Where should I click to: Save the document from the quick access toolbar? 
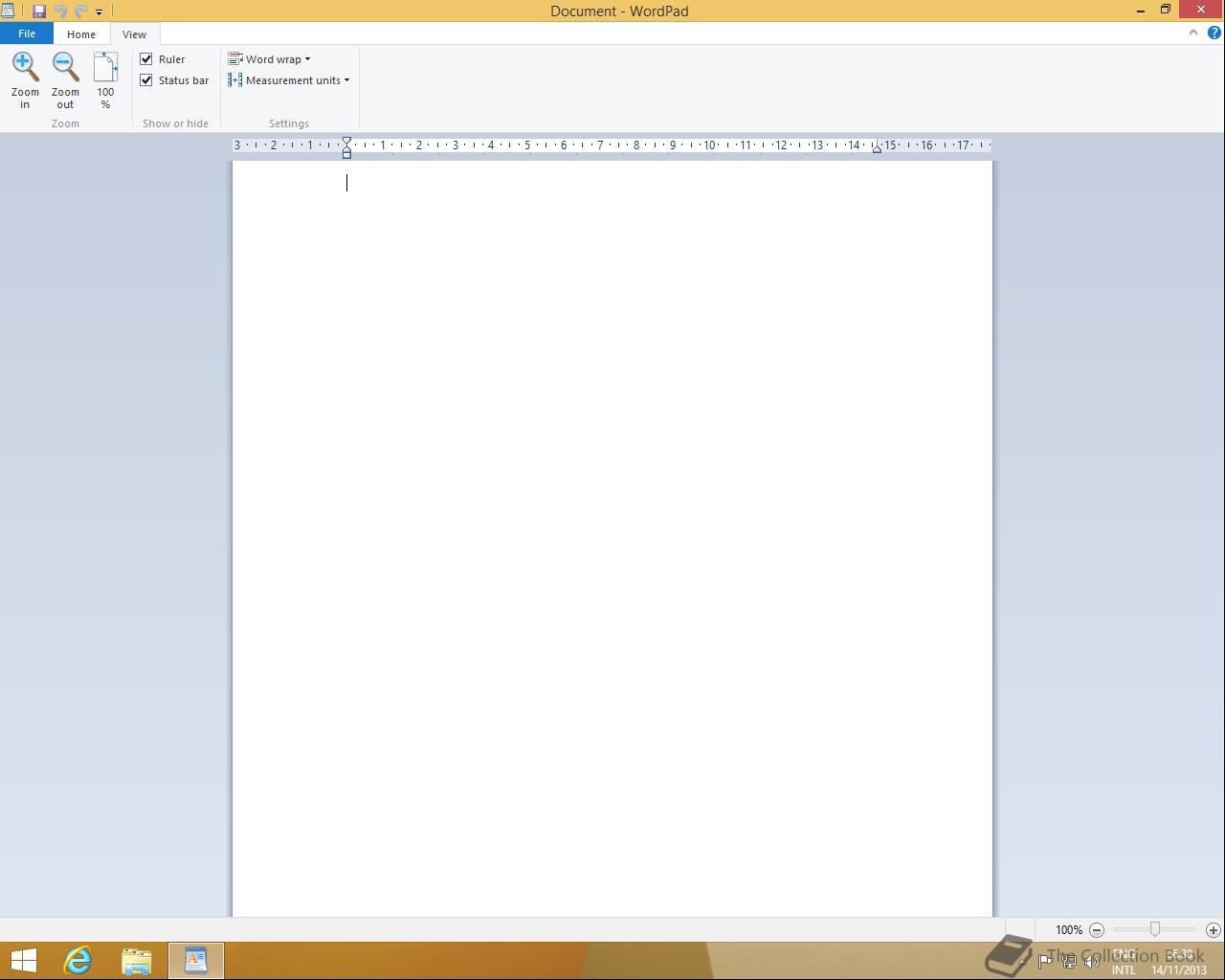coord(39,11)
